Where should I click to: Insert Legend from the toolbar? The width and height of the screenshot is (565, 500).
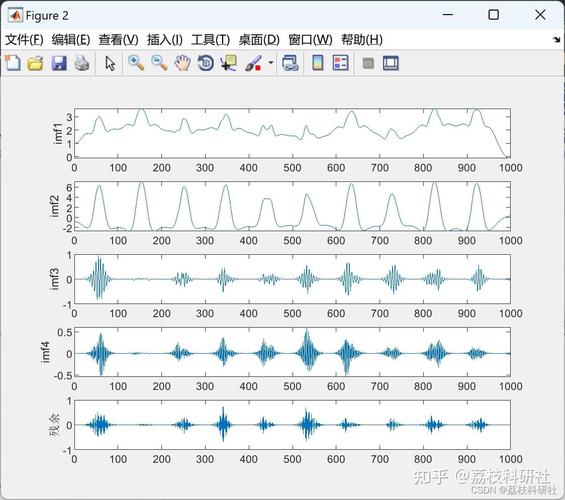pyautogui.click(x=340, y=63)
